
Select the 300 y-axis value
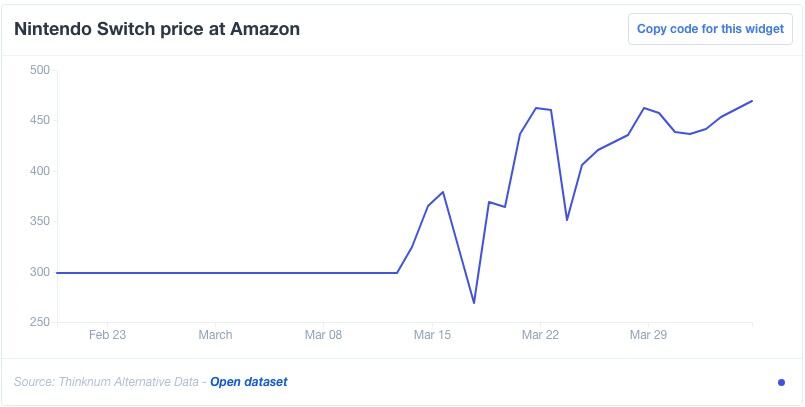(x=40, y=272)
